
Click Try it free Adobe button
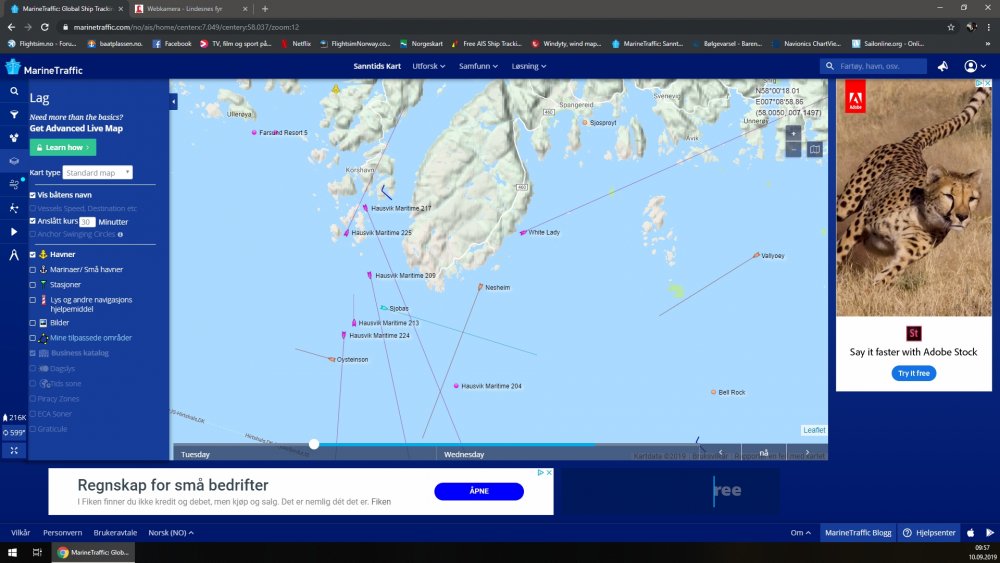[913, 373]
